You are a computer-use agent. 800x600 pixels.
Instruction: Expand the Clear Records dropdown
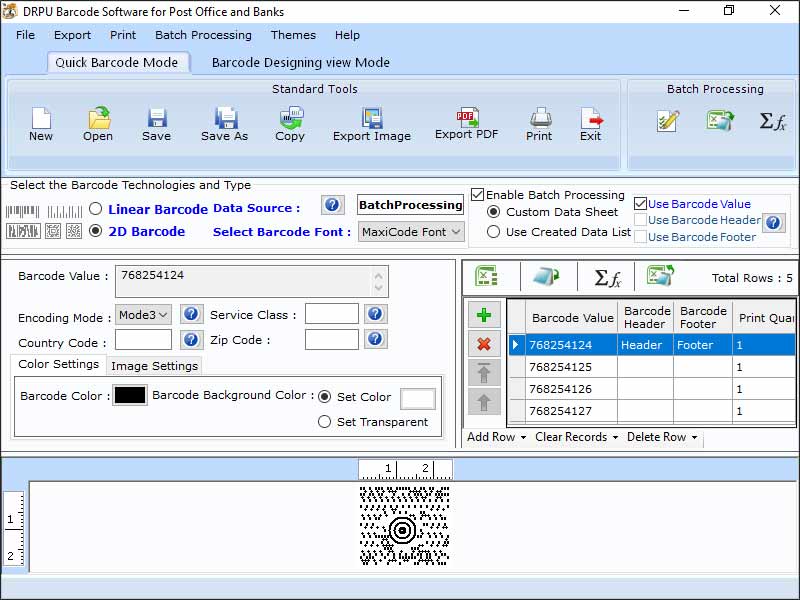pyautogui.click(x=577, y=437)
